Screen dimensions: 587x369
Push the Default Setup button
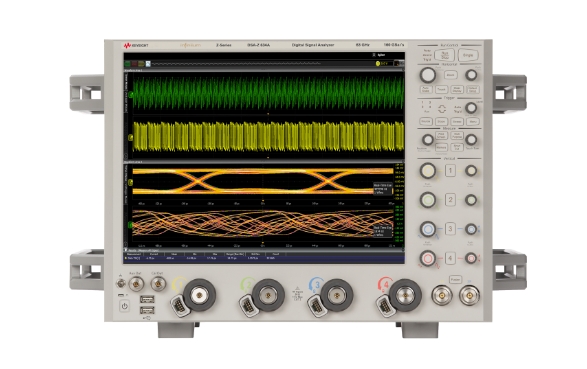tap(472, 89)
